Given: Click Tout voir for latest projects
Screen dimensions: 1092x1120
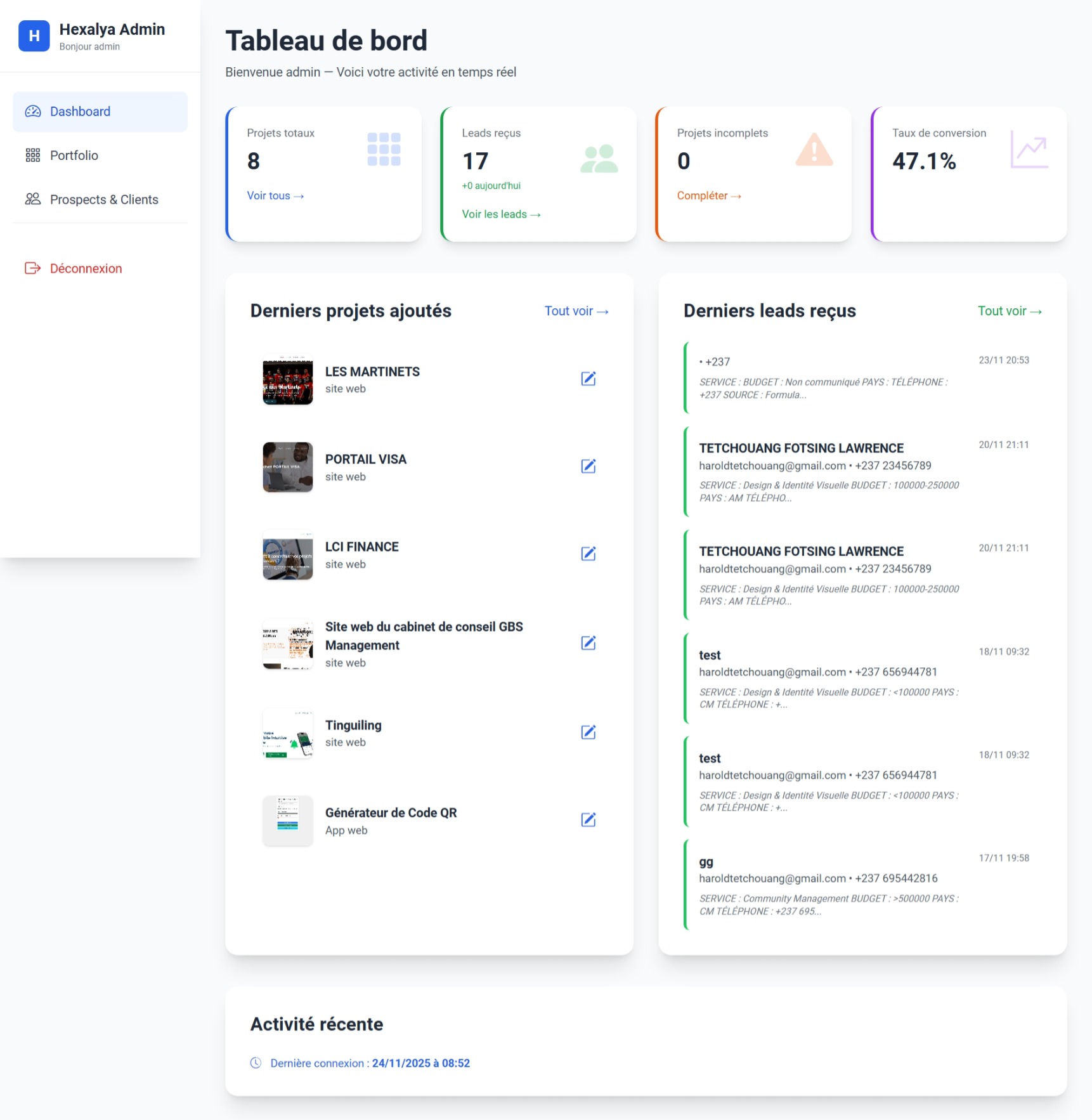Looking at the screenshot, I should point(576,311).
